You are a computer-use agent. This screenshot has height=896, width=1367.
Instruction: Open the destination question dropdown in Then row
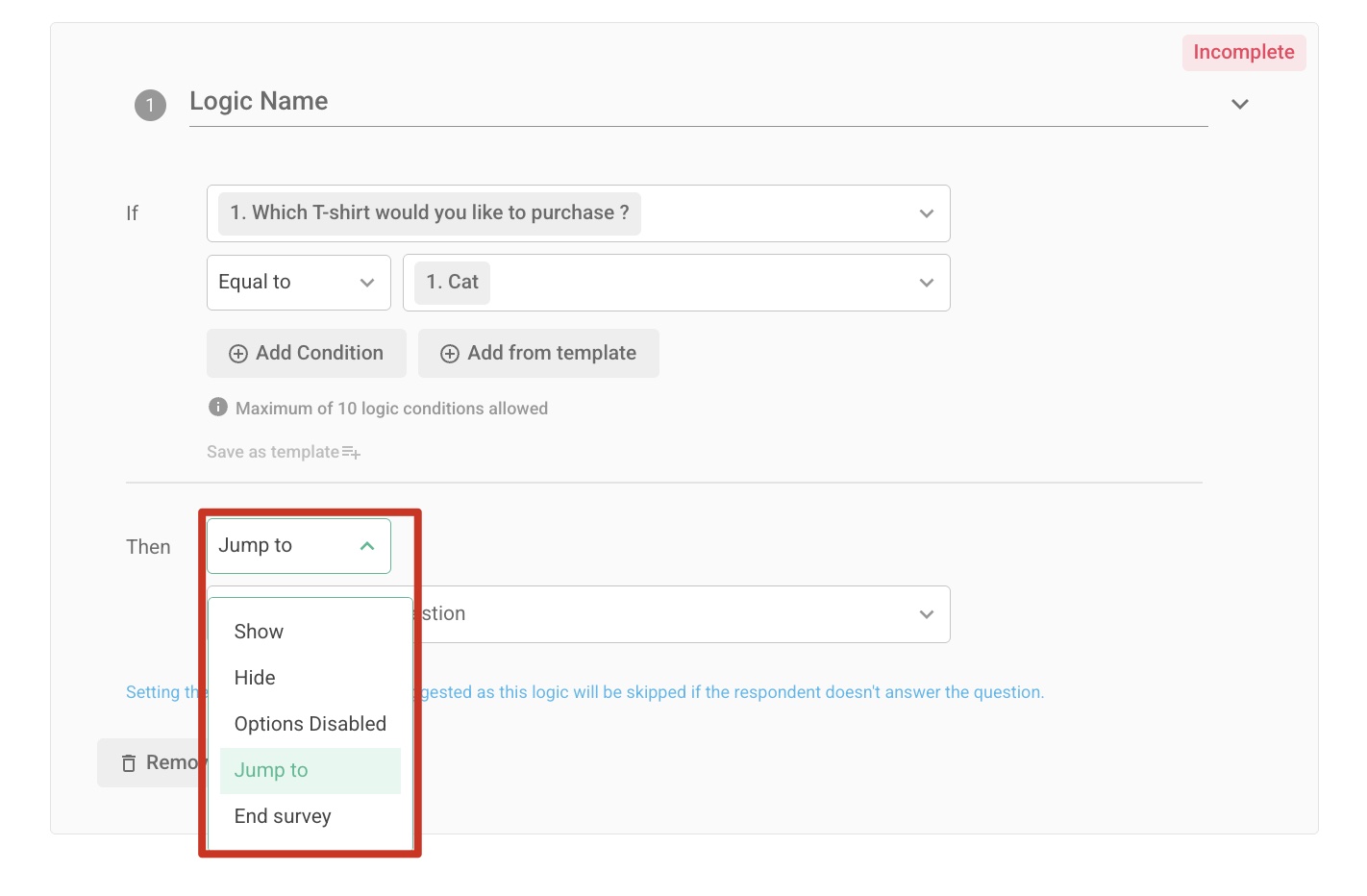(925, 613)
